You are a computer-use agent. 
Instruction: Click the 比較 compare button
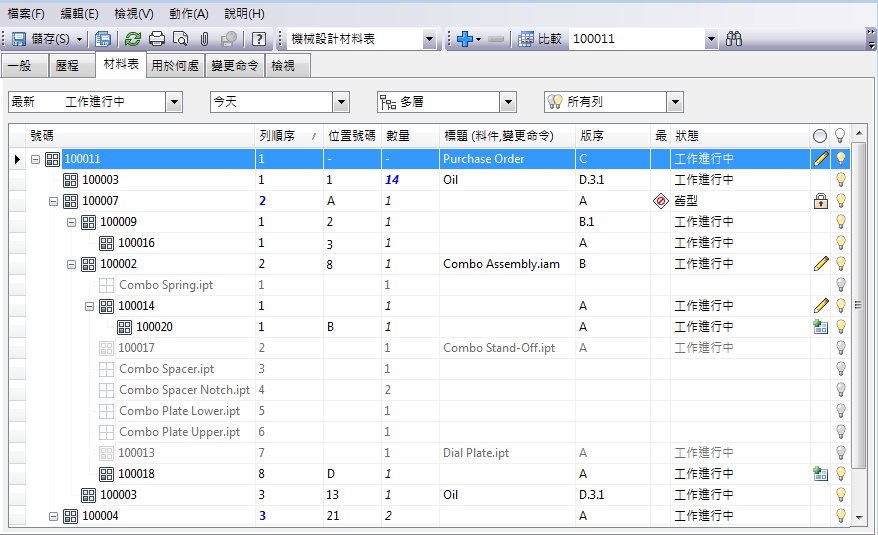[x=540, y=39]
